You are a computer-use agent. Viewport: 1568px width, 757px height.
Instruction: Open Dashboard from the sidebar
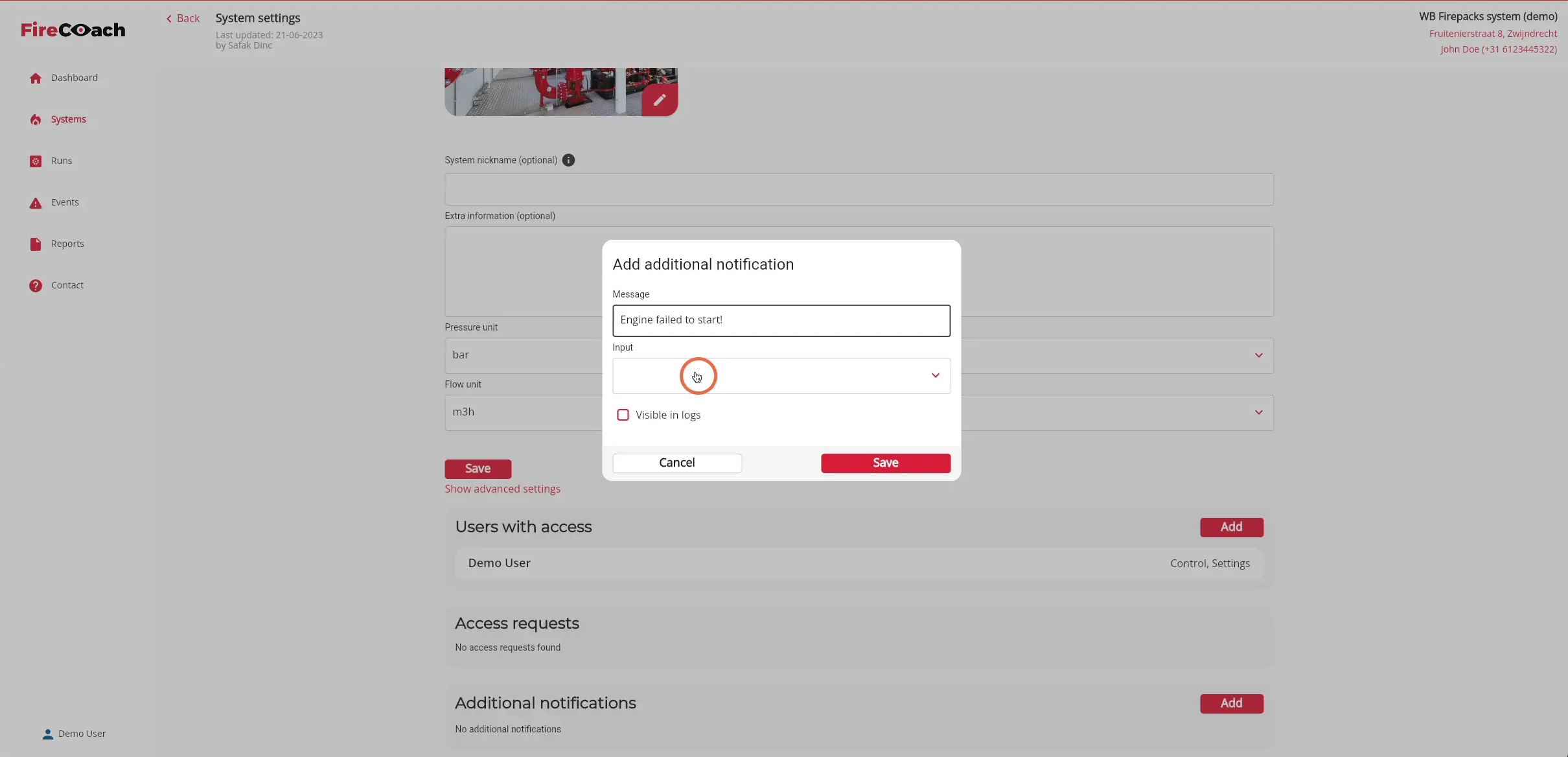[75, 78]
